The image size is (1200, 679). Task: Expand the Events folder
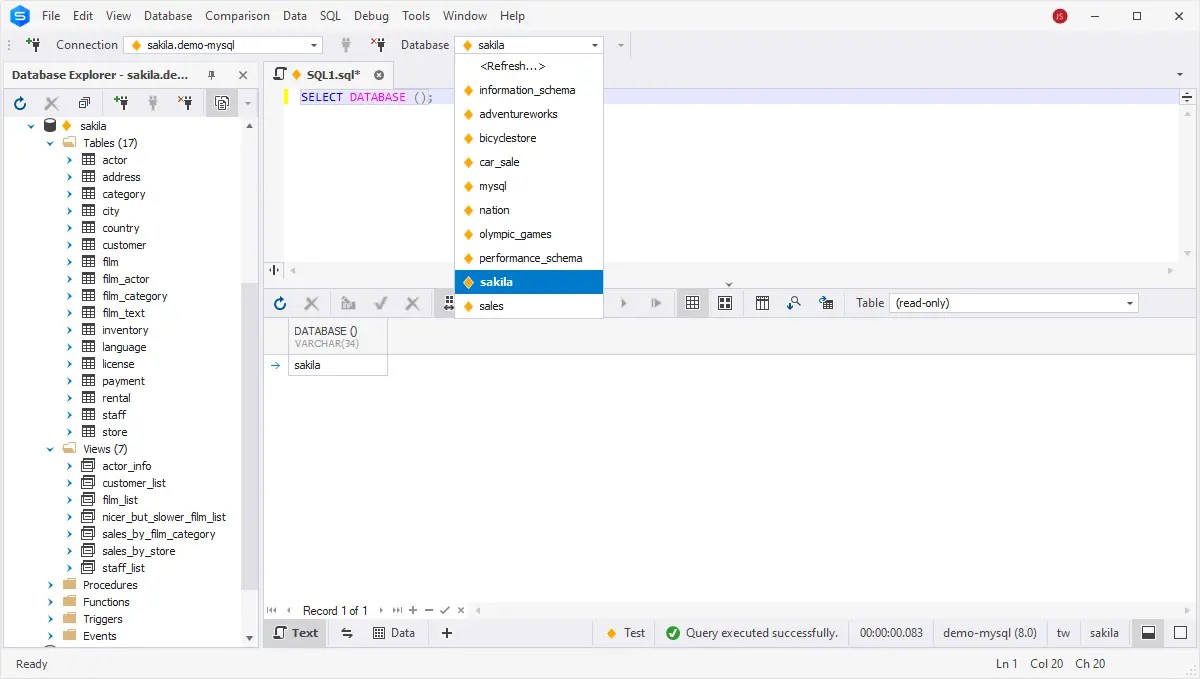pos(51,636)
